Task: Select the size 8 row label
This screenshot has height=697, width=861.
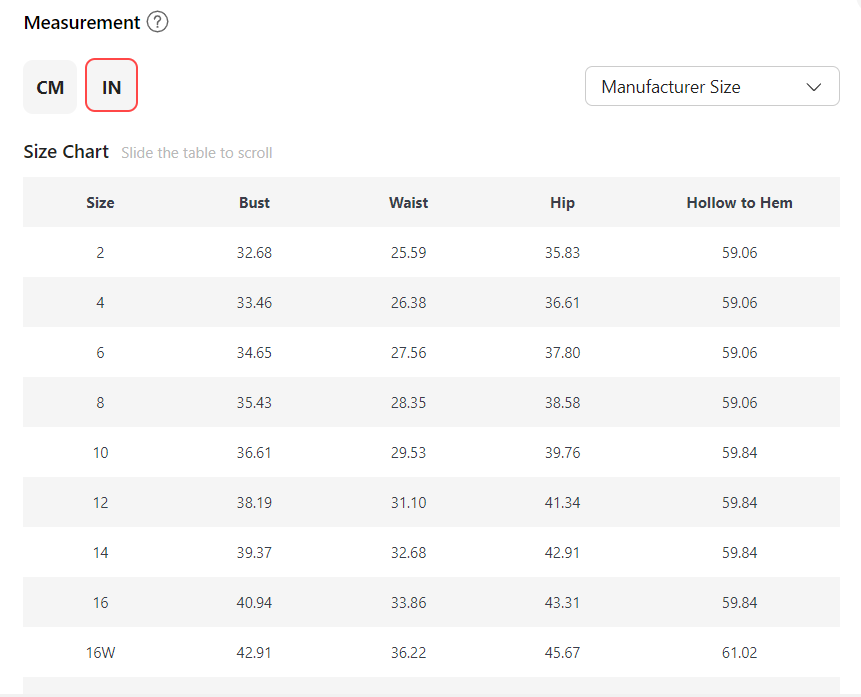Action: tap(100, 403)
